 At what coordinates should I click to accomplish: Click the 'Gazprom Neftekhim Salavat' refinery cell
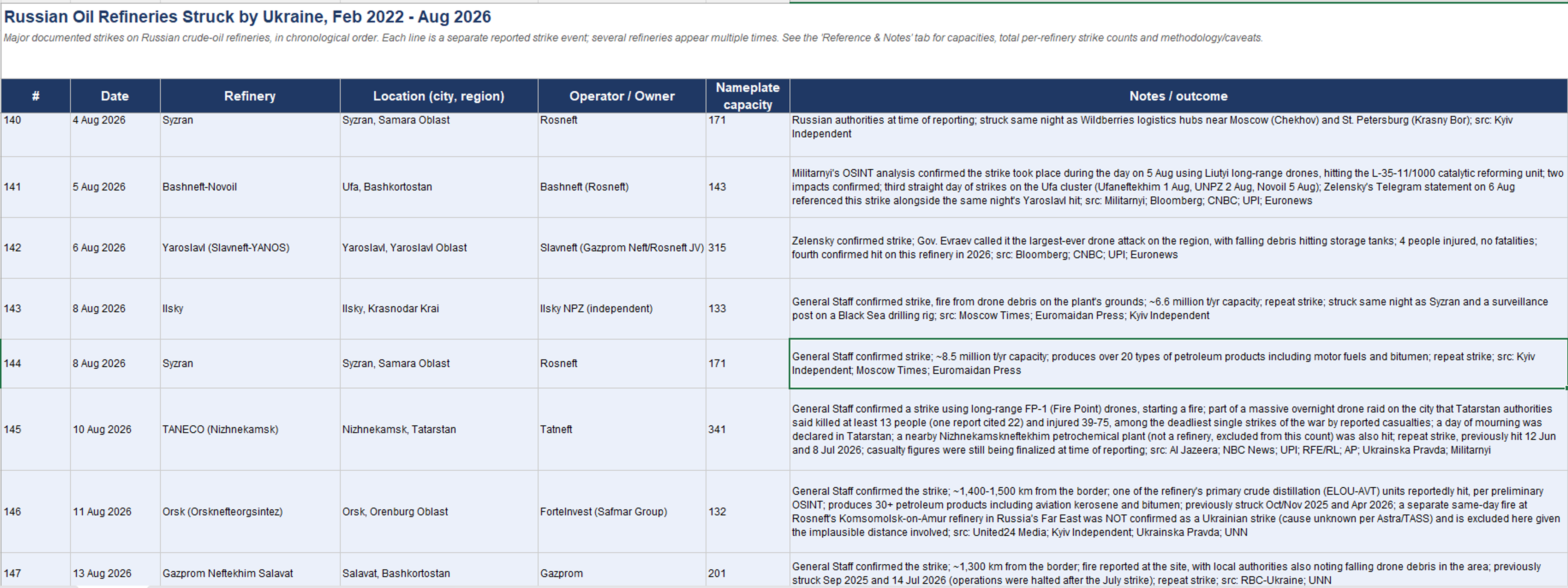(x=249, y=570)
